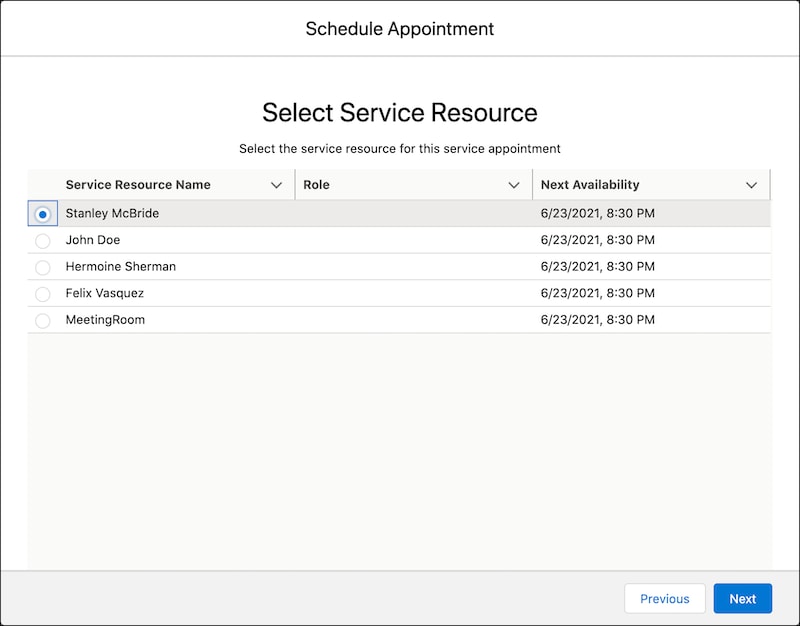This screenshot has width=800, height=626.
Task: Open the Role column chevron menu
Action: tap(514, 185)
